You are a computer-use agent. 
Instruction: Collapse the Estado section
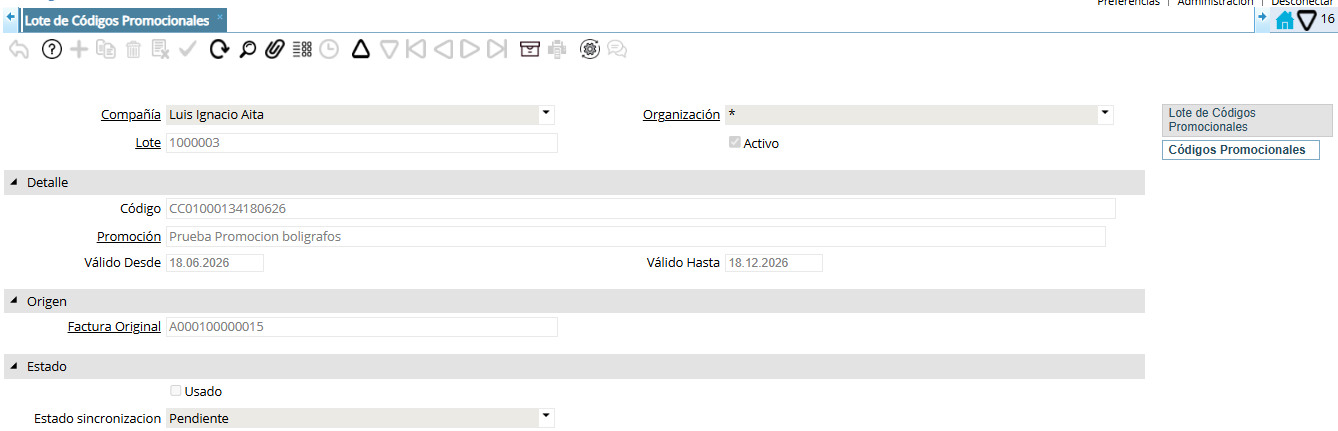coord(14,367)
